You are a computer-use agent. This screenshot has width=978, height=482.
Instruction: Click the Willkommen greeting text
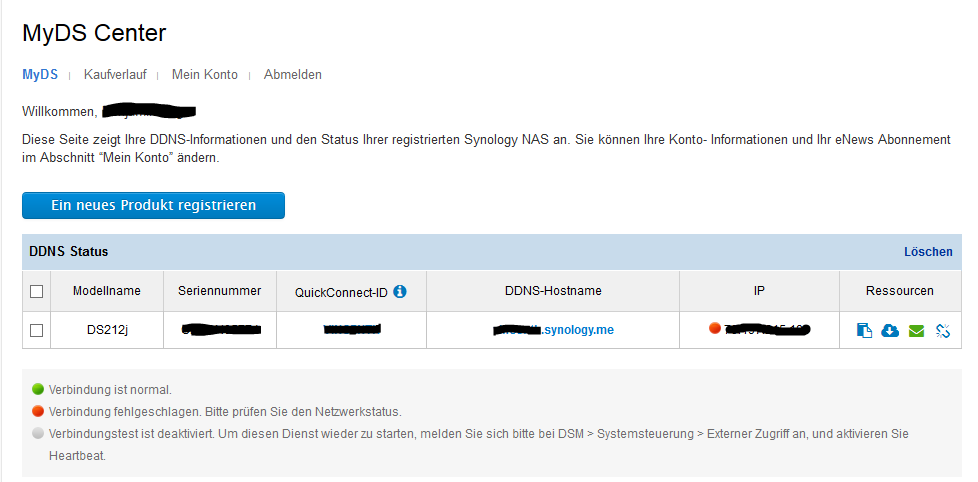60,112
